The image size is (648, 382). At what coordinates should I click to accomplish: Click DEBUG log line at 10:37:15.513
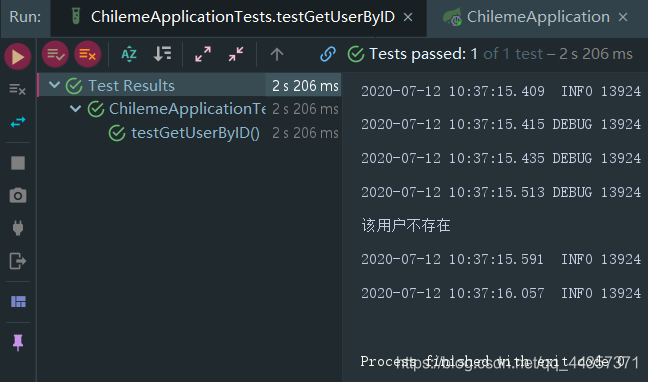click(501, 192)
